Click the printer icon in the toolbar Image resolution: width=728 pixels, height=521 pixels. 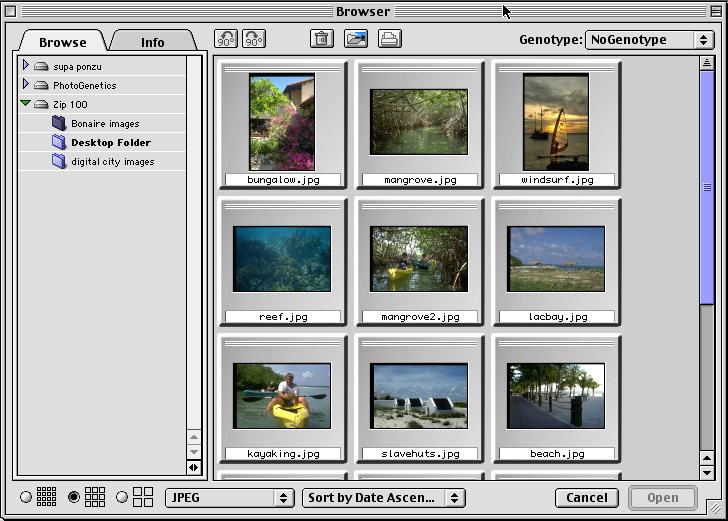389,39
